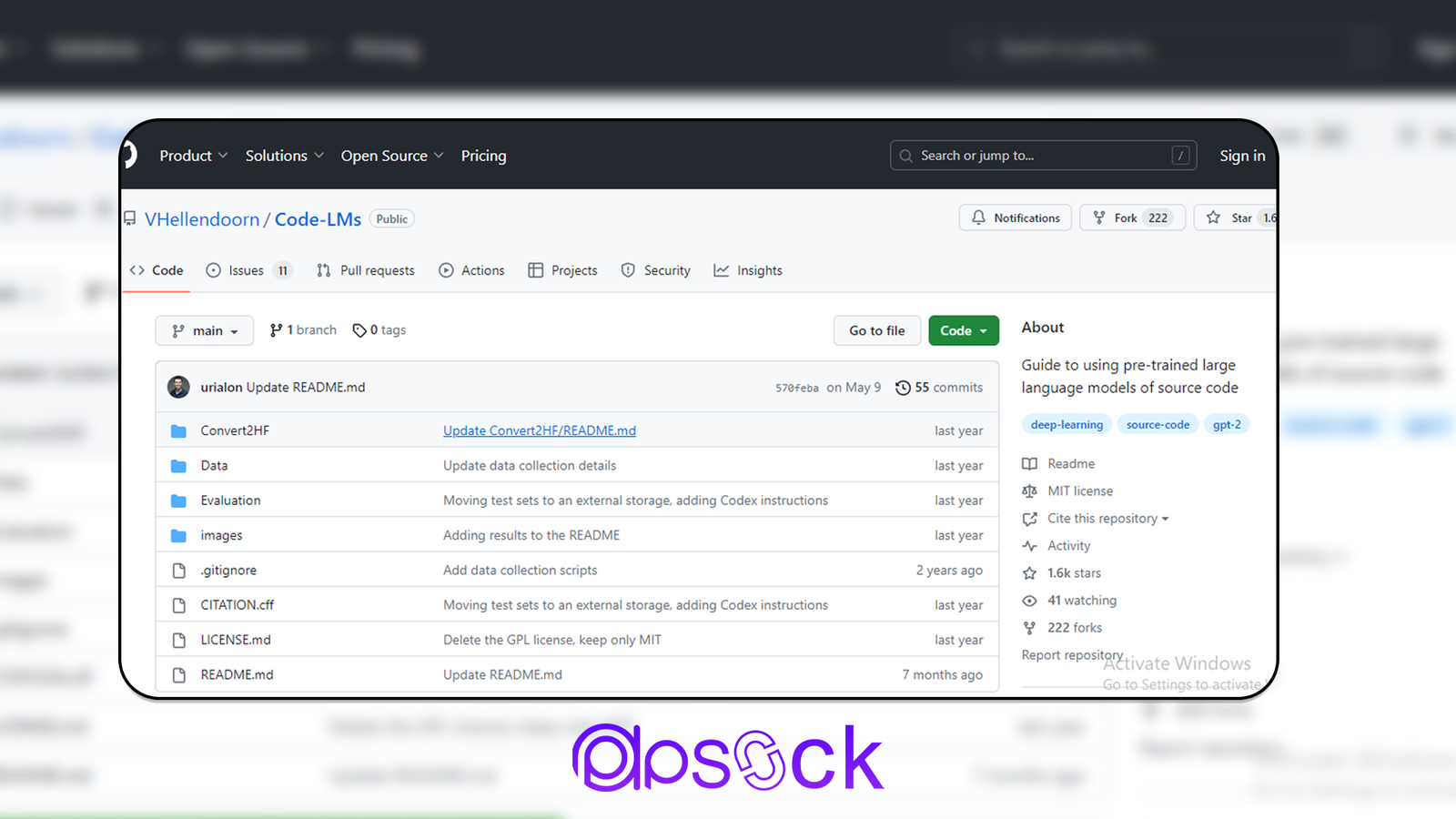
Task: Open the Activity link
Action: 1057,545
